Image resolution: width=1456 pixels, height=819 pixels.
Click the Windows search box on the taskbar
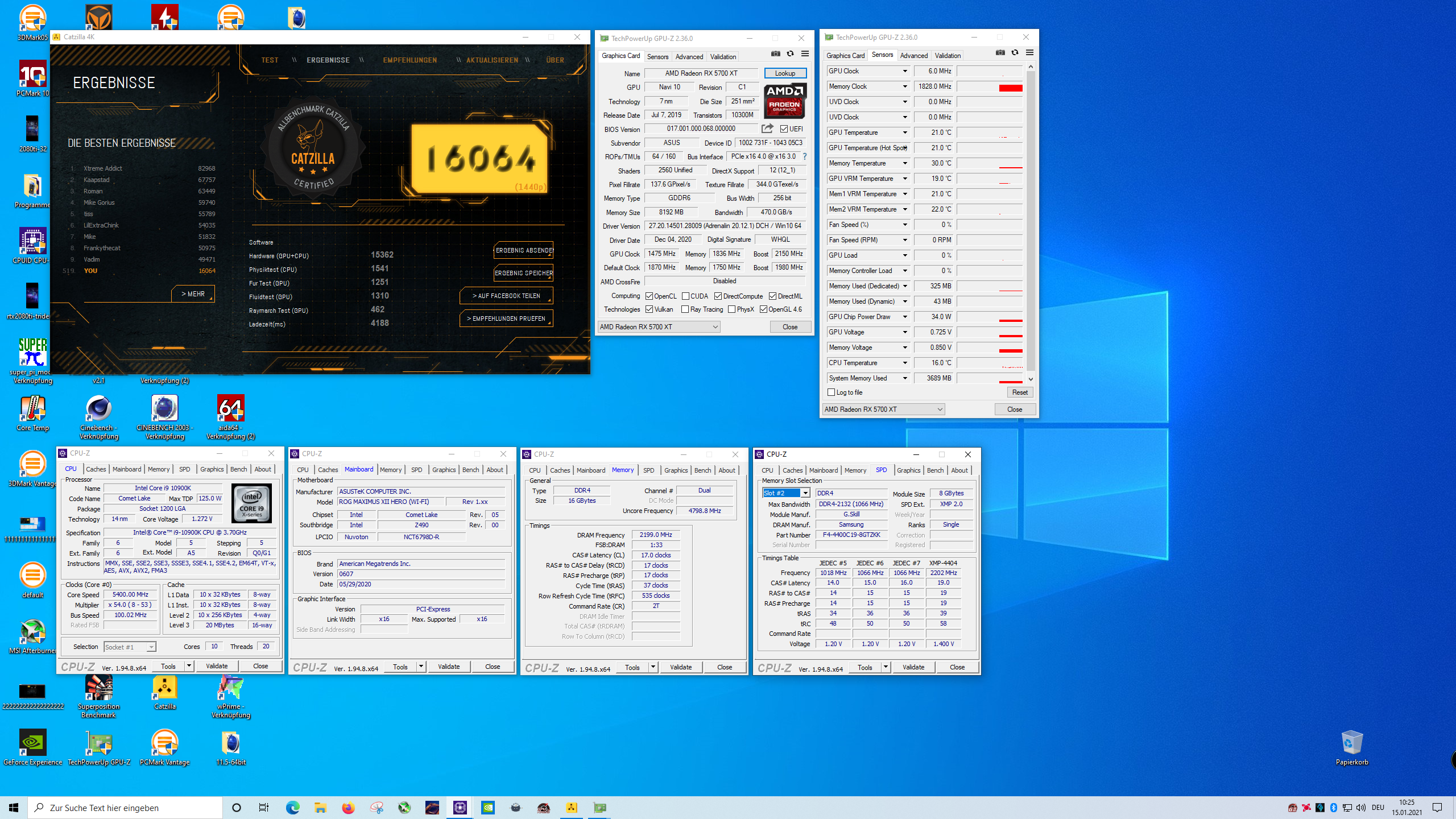coord(125,808)
